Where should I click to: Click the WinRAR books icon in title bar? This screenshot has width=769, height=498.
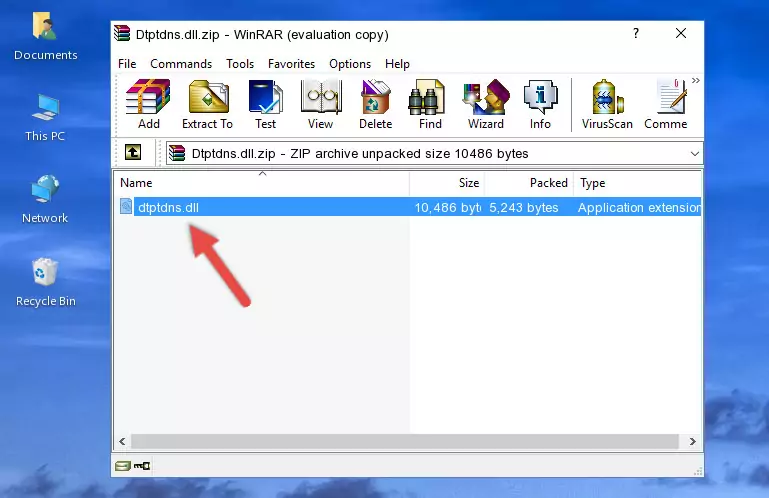click(122, 33)
